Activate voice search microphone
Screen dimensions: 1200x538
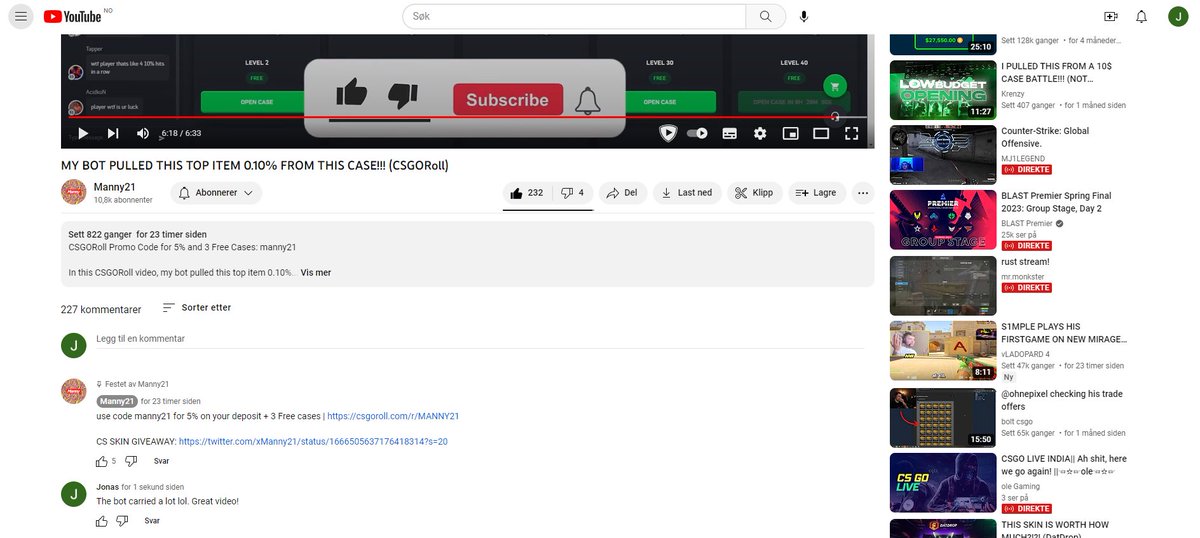804,16
